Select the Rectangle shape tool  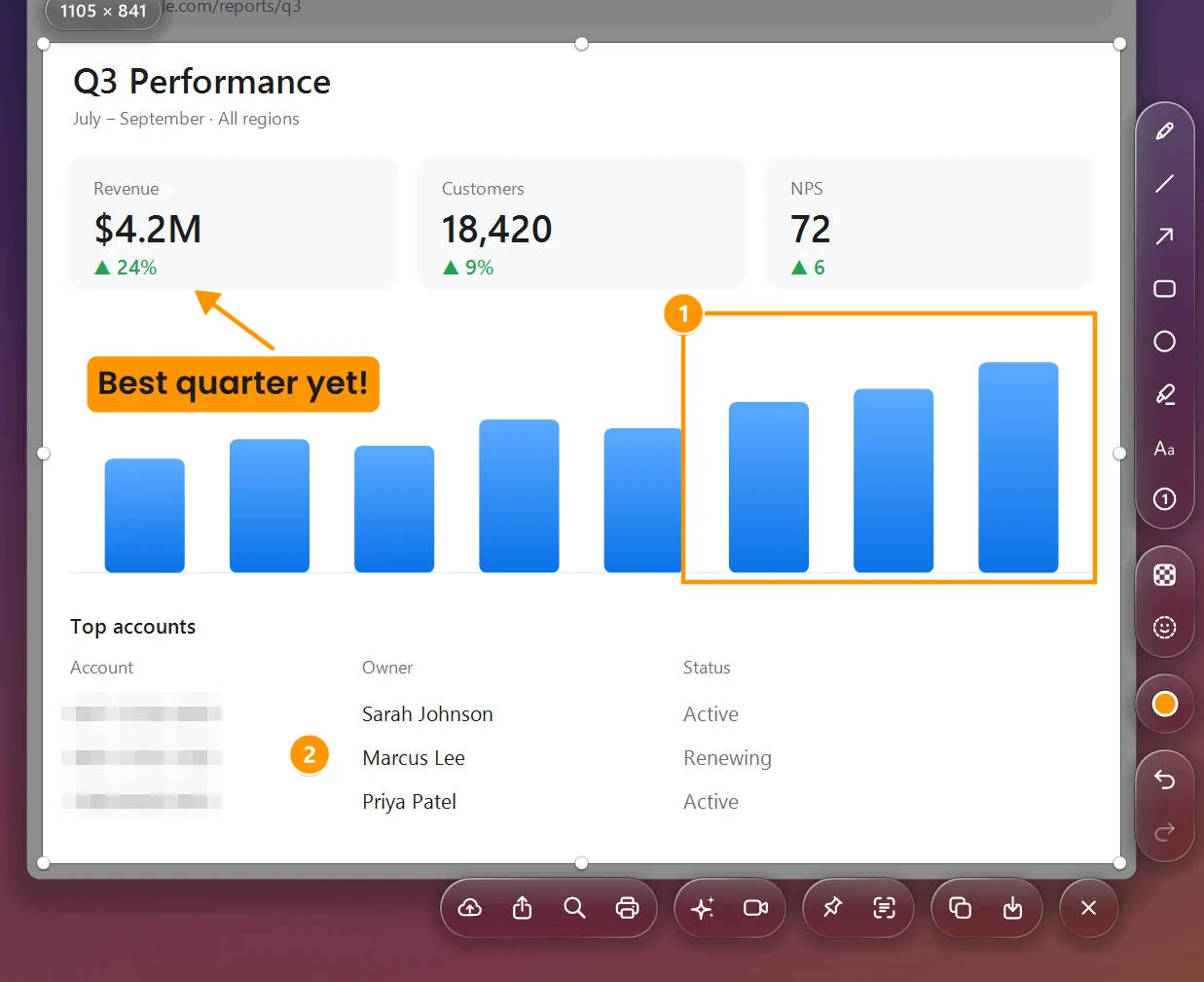click(1164, 289)
